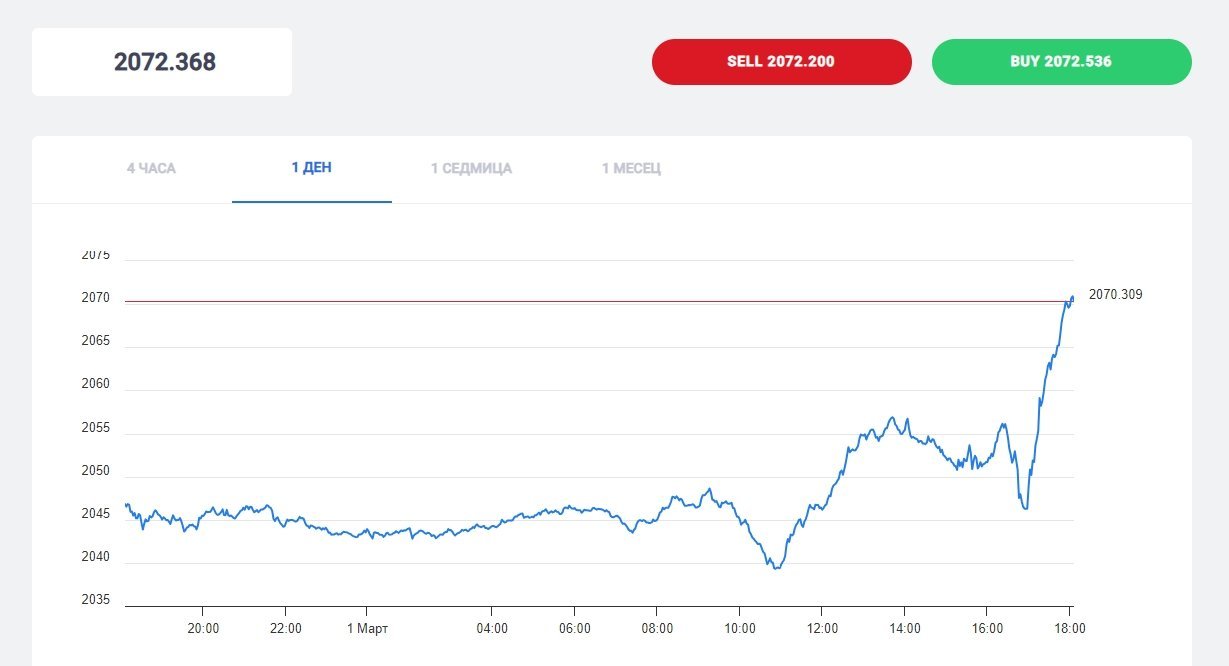The width and height of the screenshot is (1229, 666).
Task: Switch to the 1 МЕСЕЦ tab
Action: pyautogui.click(x=631, y=168)
